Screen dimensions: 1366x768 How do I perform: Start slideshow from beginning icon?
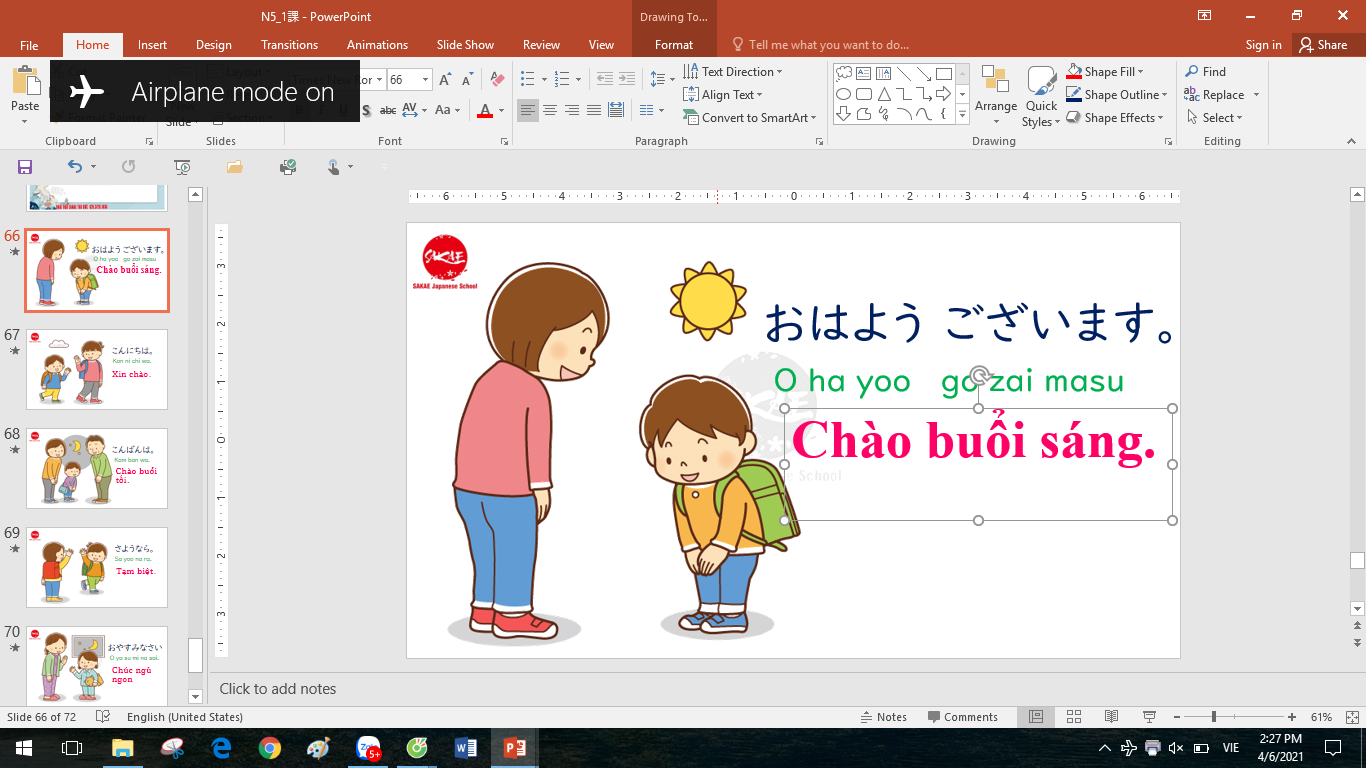[x=182, y=167]
